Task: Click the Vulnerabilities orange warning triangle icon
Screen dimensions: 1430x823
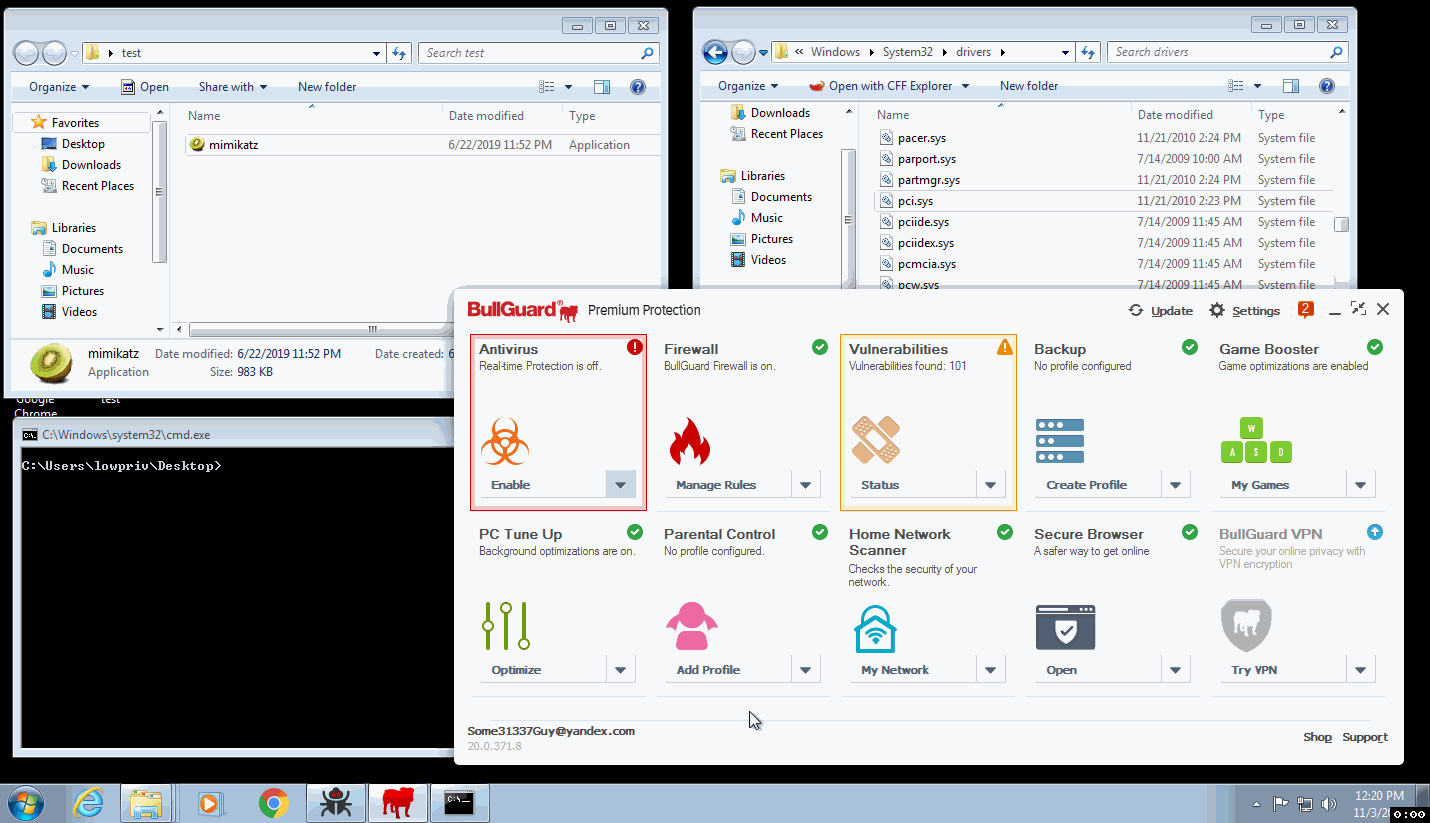Action: (1005, 347)
